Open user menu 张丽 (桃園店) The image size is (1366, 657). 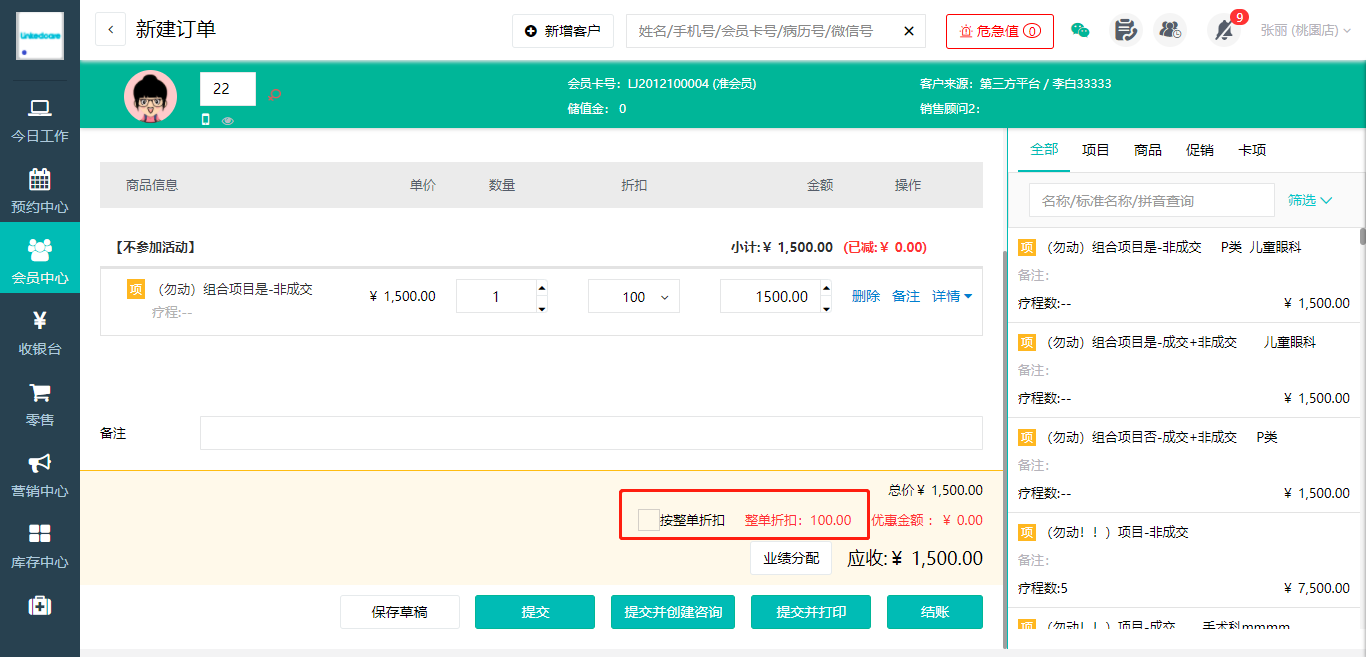pyautogui.click(x=1306, y=30)
